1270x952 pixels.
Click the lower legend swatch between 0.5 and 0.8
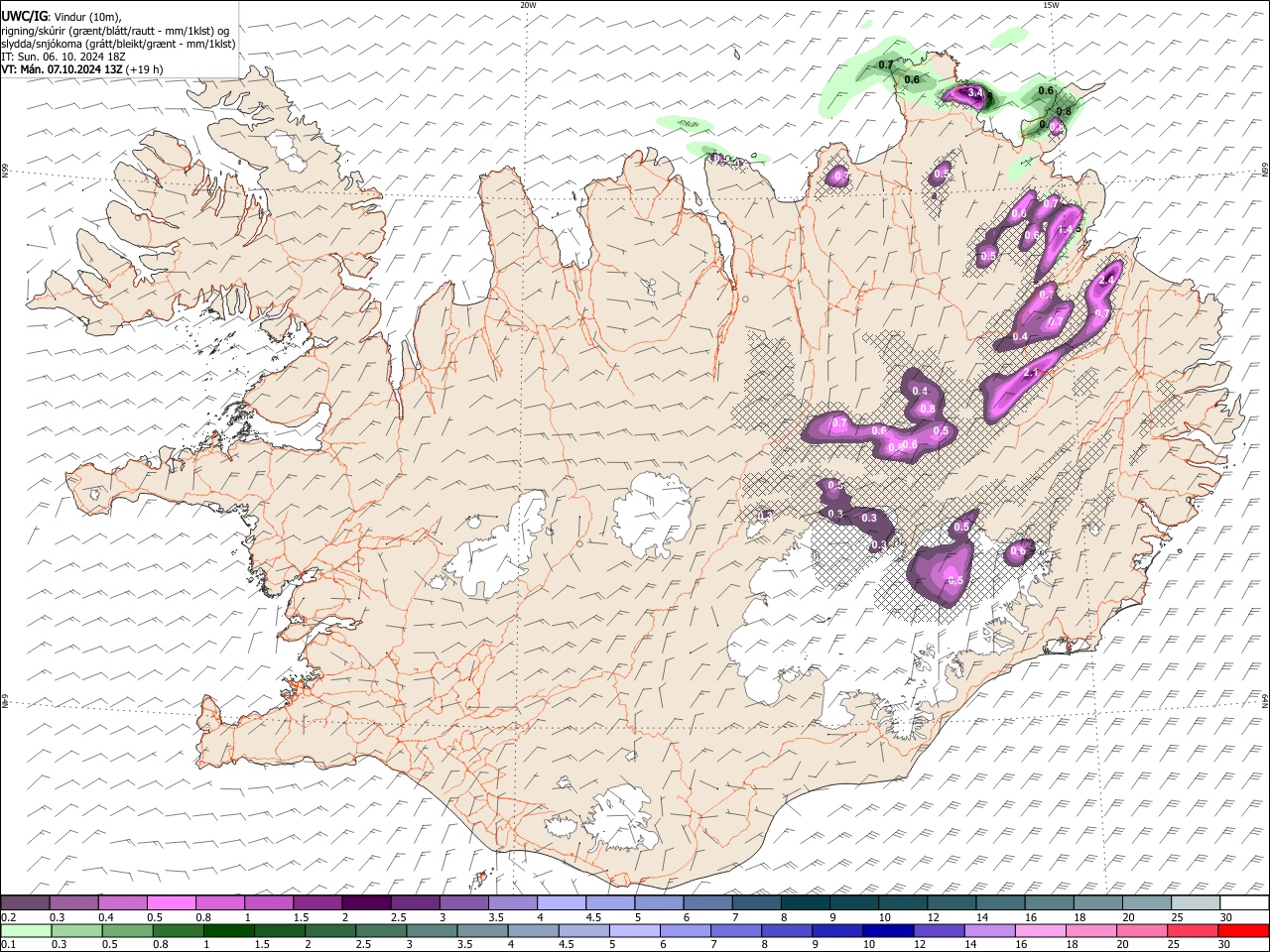click(127, 930)
